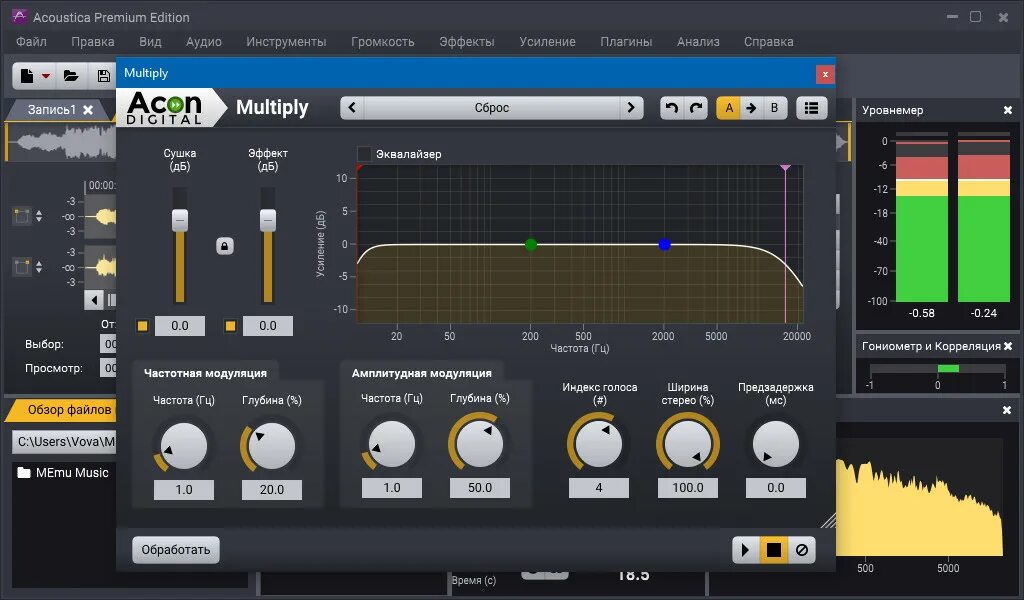
Task: Open the Плагины menu
Action: coord(626,42)
